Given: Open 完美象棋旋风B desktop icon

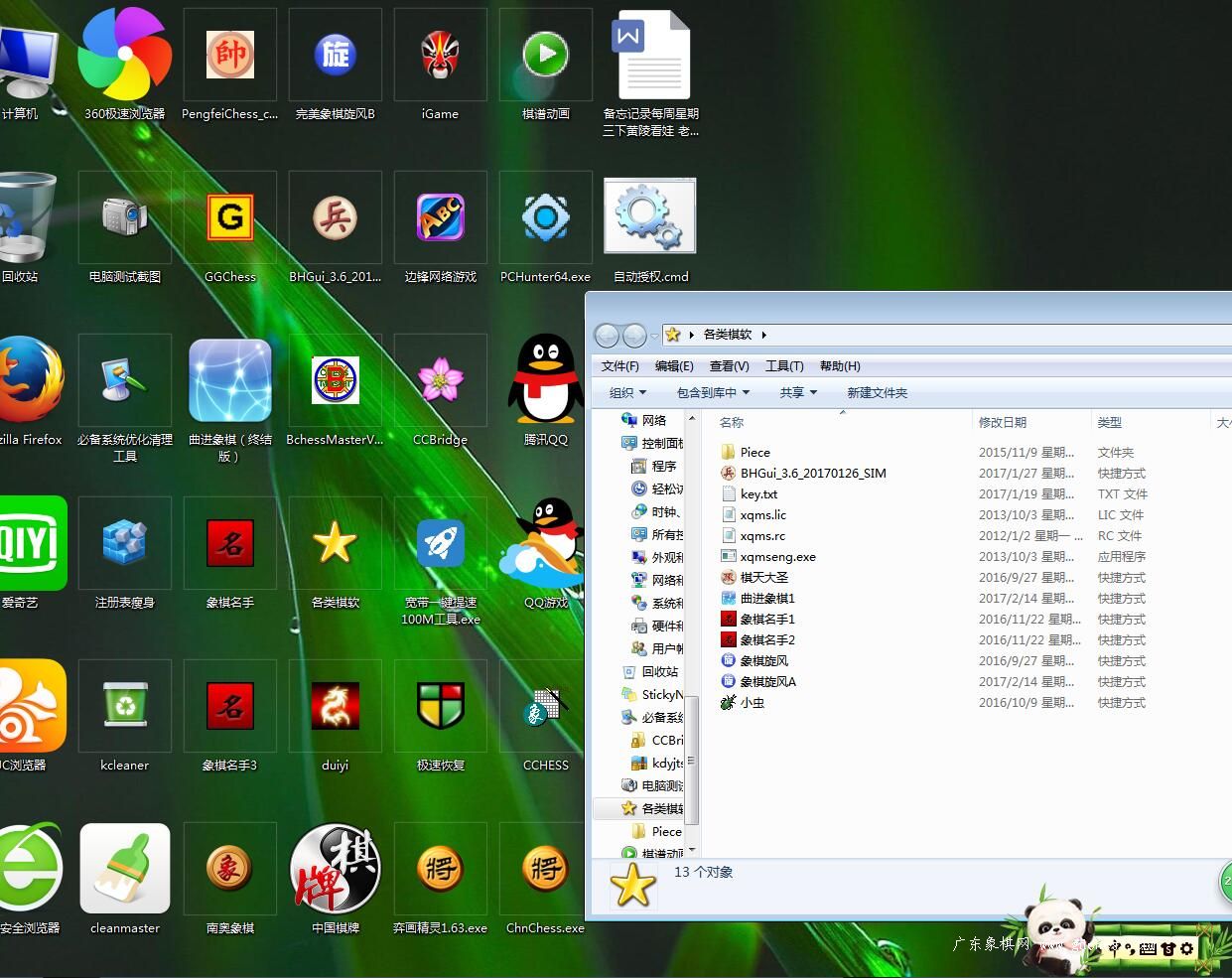Looking at the screenshot, I should (336, 66).
